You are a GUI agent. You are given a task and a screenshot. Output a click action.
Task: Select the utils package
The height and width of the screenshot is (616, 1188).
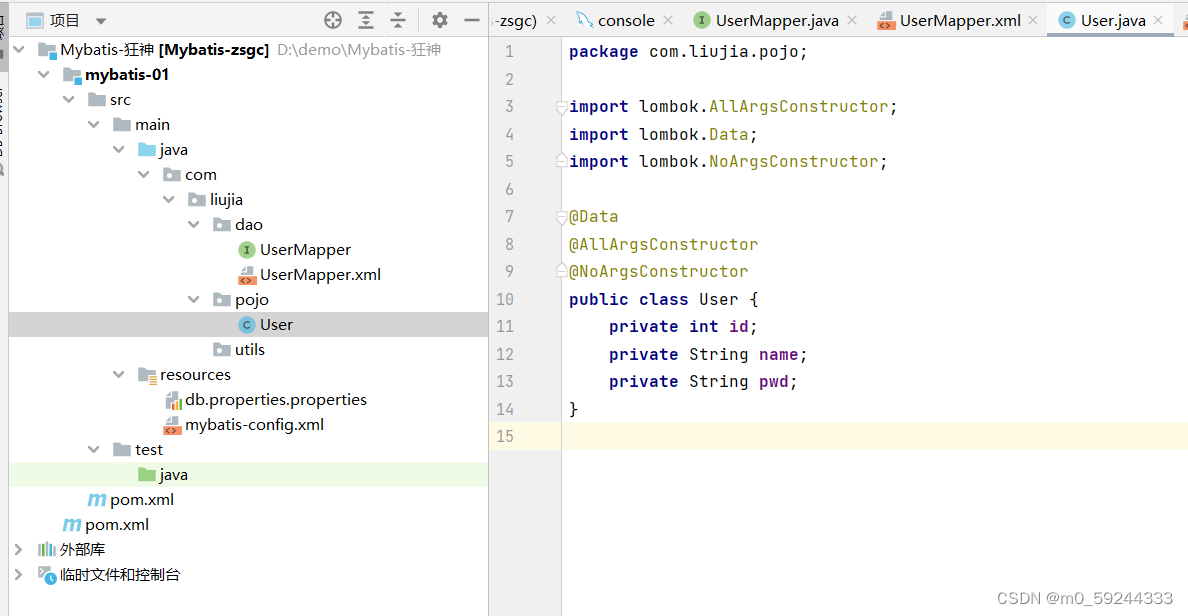pyautogui.click(x=249, y=350)
